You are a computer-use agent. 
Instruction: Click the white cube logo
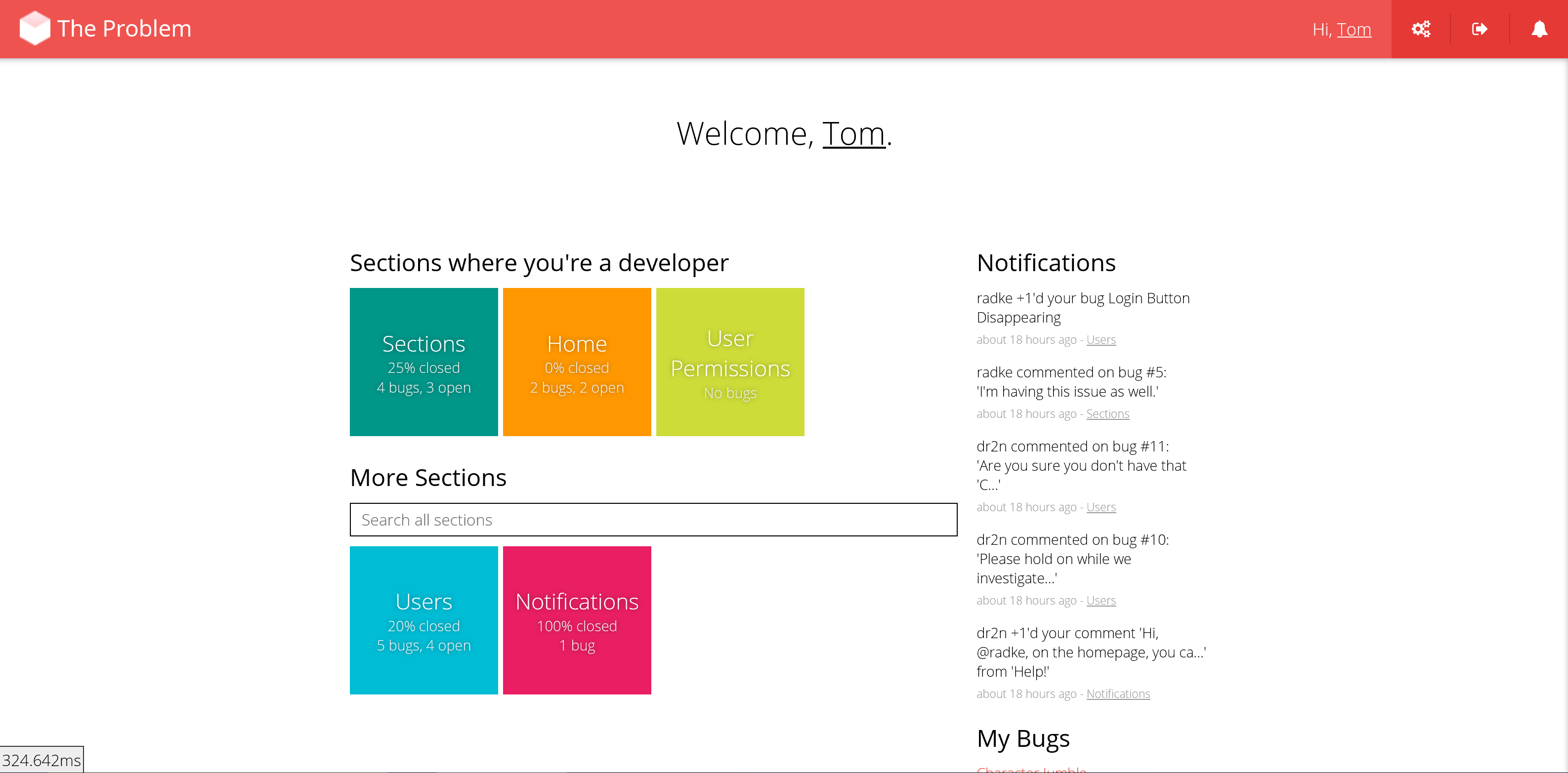pos(35,29)
